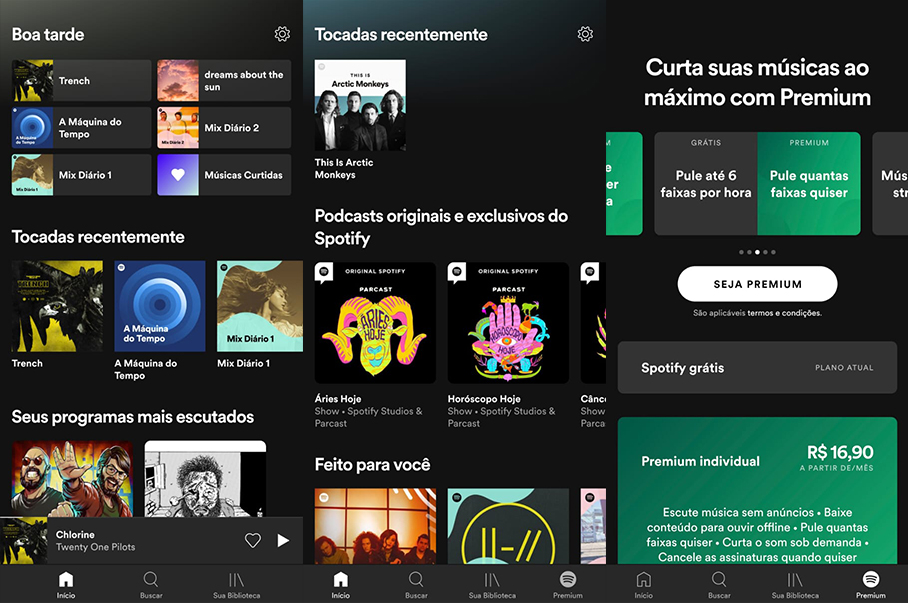The width and height of the screenshot is (908, 603).
Task: Tap the SEJA PREMIUM button
Action: (x=757, y=284)
